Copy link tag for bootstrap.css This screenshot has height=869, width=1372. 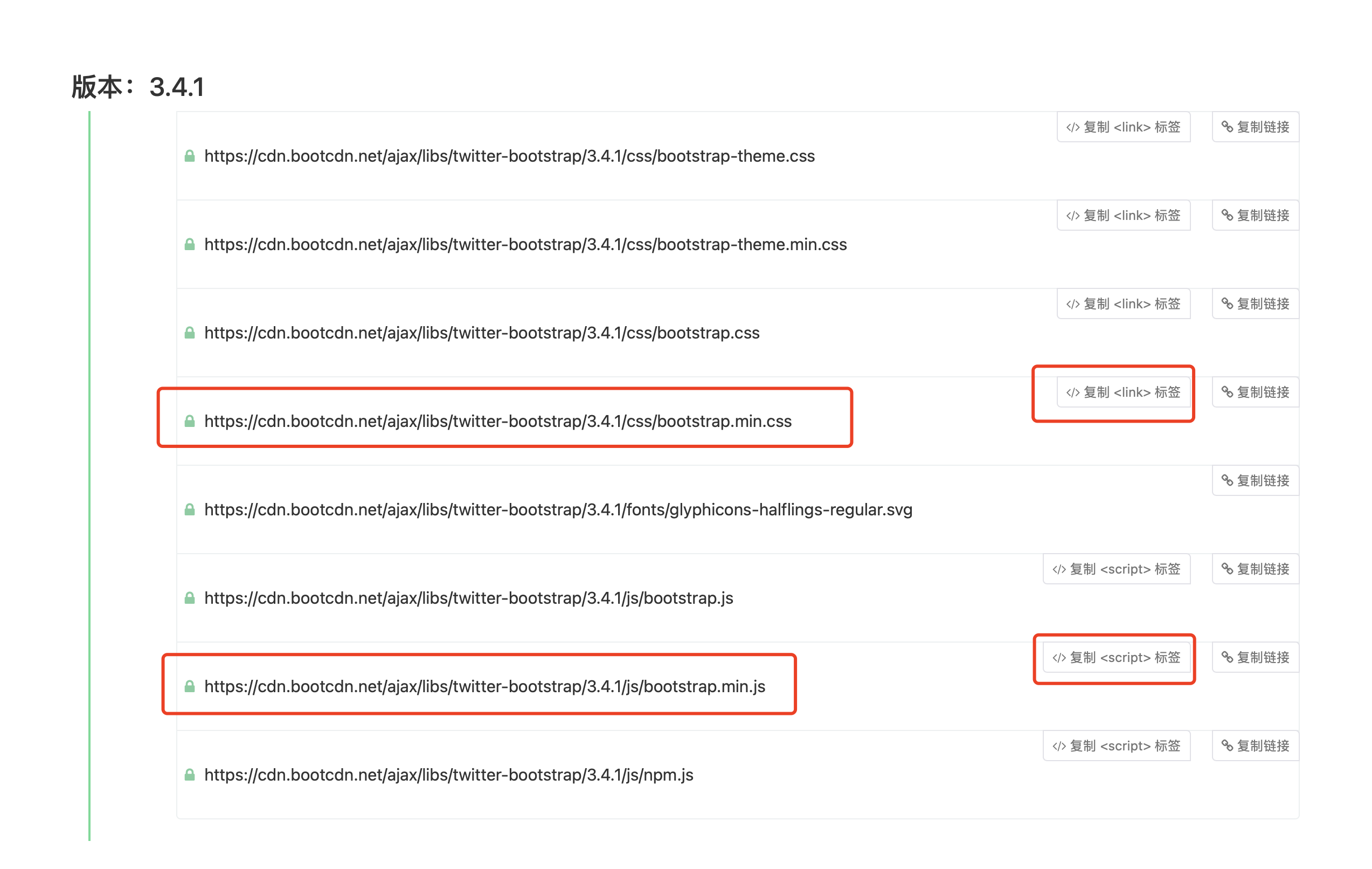pos(1123,304)
